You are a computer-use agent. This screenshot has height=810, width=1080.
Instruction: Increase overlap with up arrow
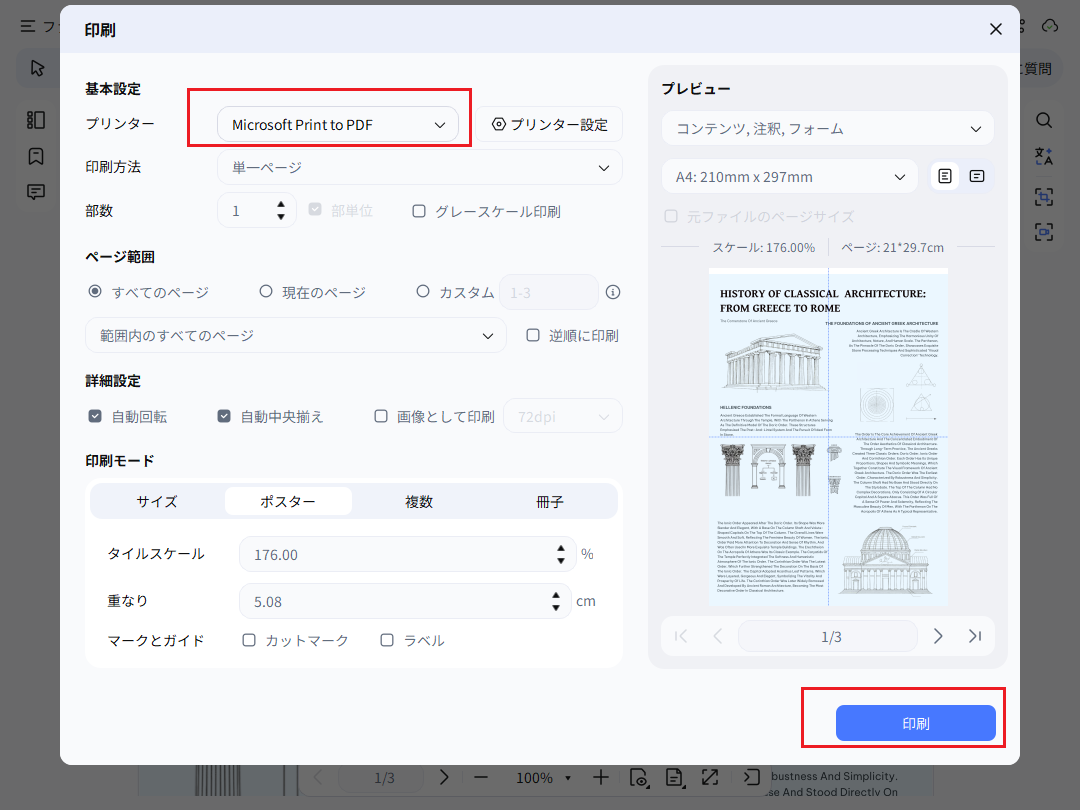(x=556, y=596)
